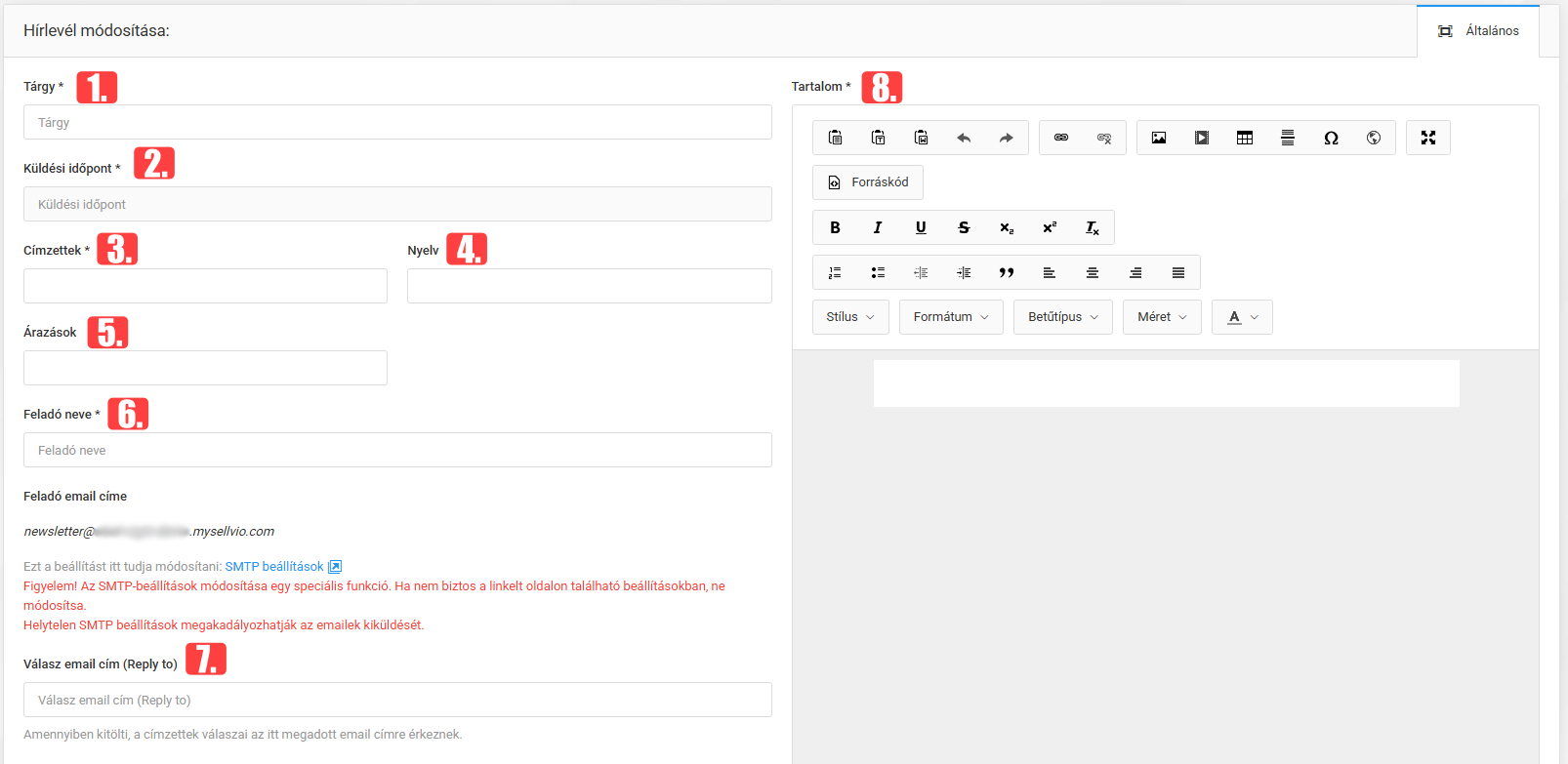Viewport: 1568px width, 764px height.
Task: Click inside the content editing area
Action: 1166,383
